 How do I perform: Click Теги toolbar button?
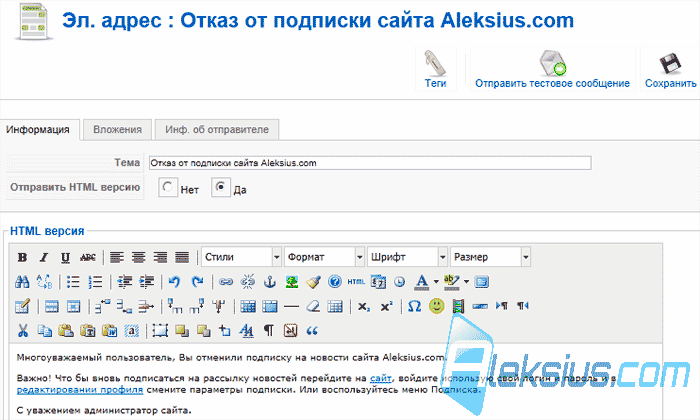[435, 69]
